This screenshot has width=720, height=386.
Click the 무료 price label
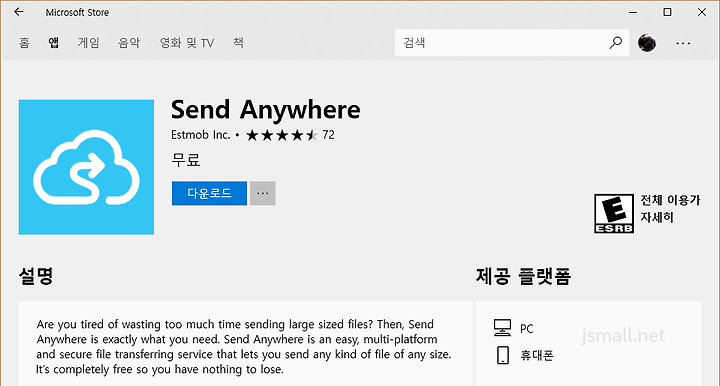(186, 160)
